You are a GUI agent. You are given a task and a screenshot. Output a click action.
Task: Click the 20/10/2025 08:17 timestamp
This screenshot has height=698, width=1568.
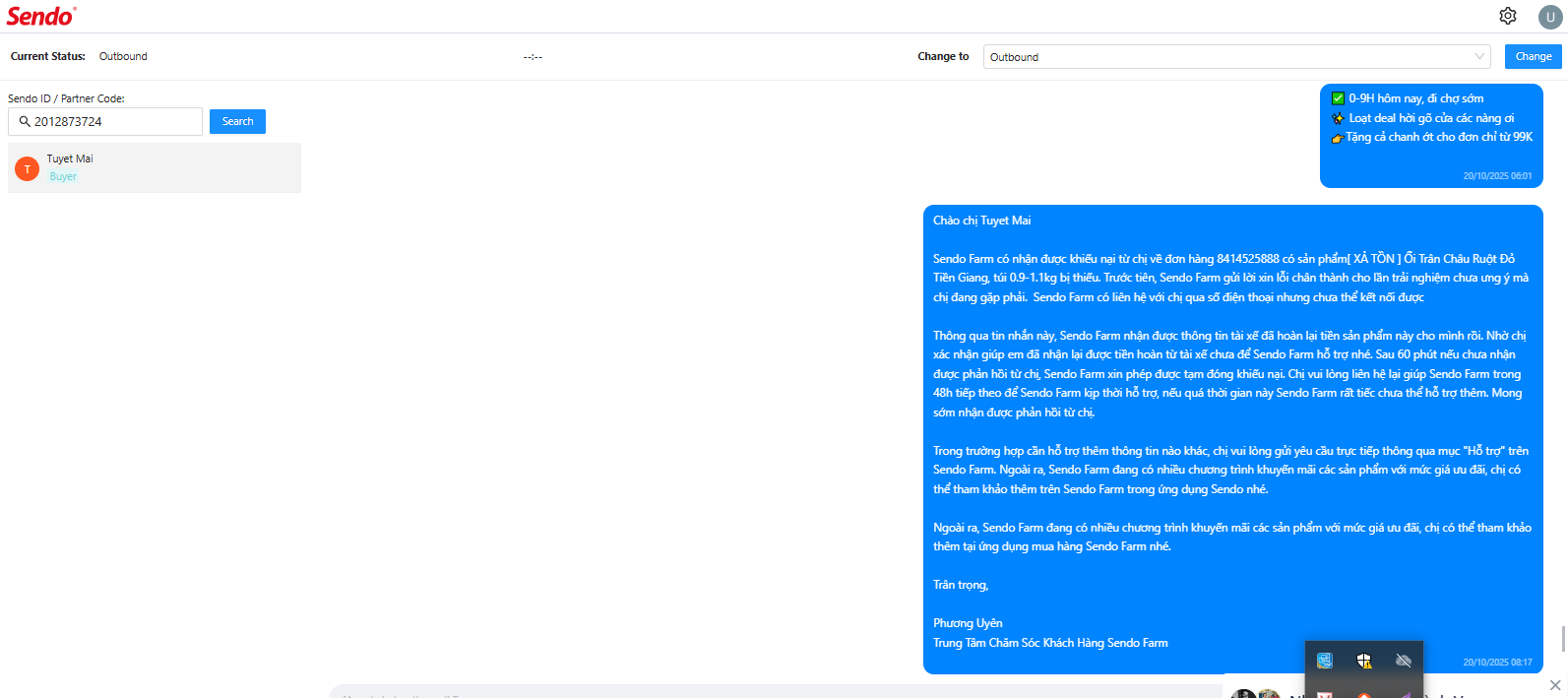[x=1497, y=663]
